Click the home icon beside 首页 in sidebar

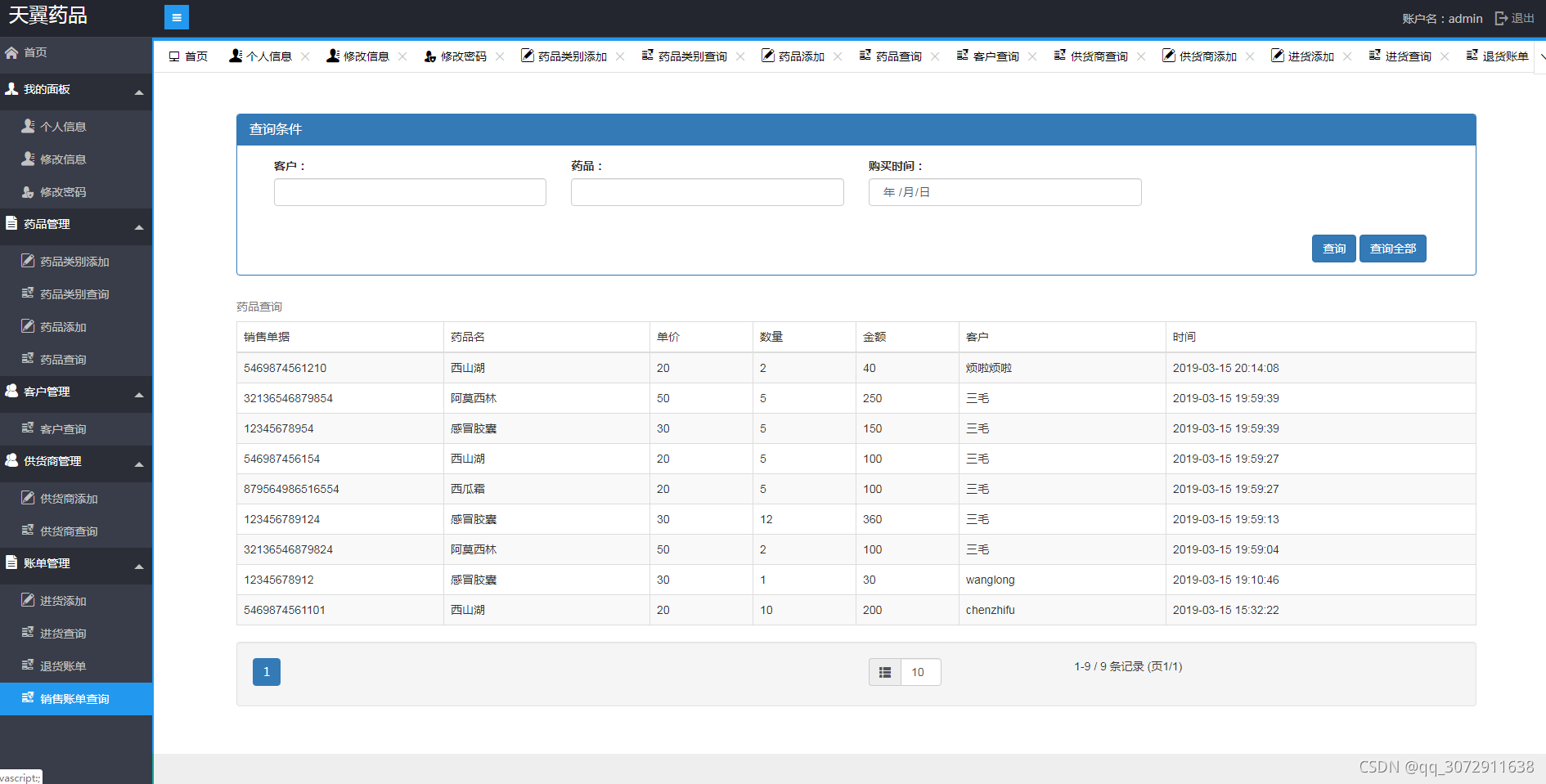[11, 52]
